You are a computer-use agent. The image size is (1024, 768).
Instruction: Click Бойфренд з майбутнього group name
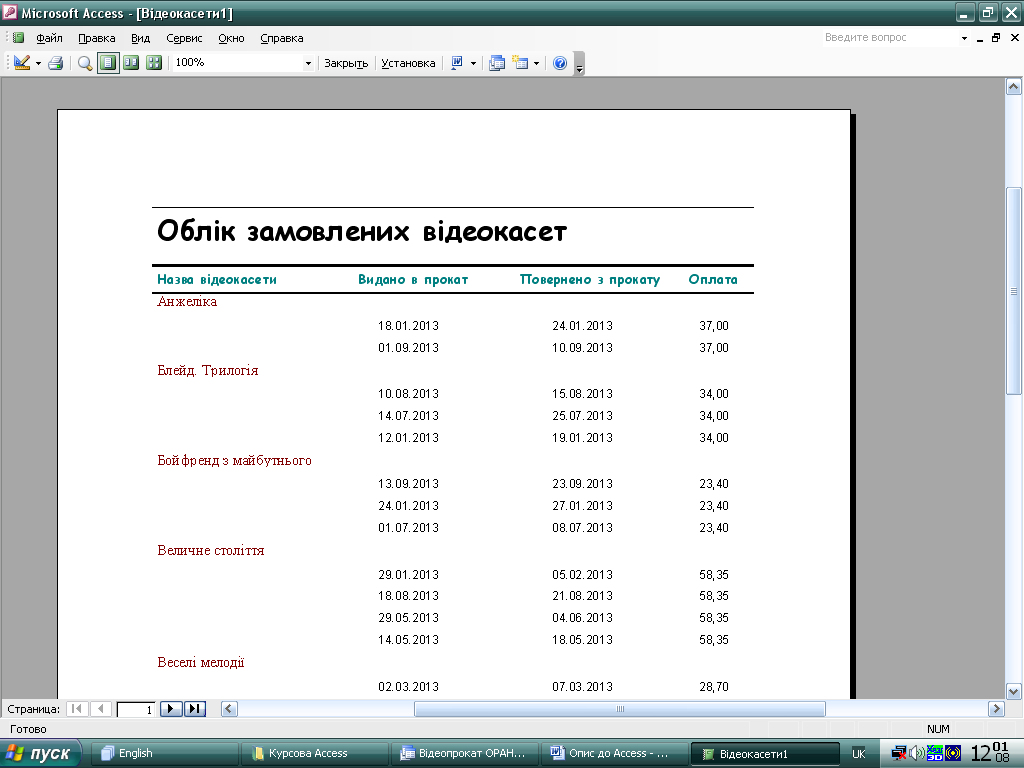pos(234,460)
